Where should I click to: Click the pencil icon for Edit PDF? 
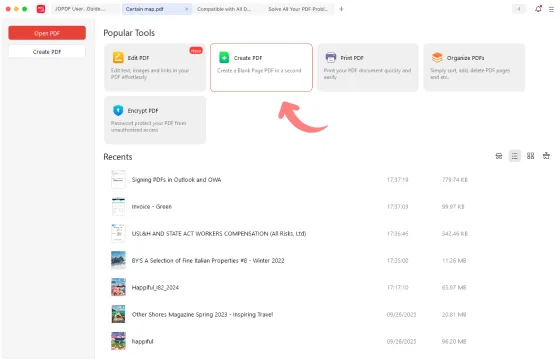[118, 58]
